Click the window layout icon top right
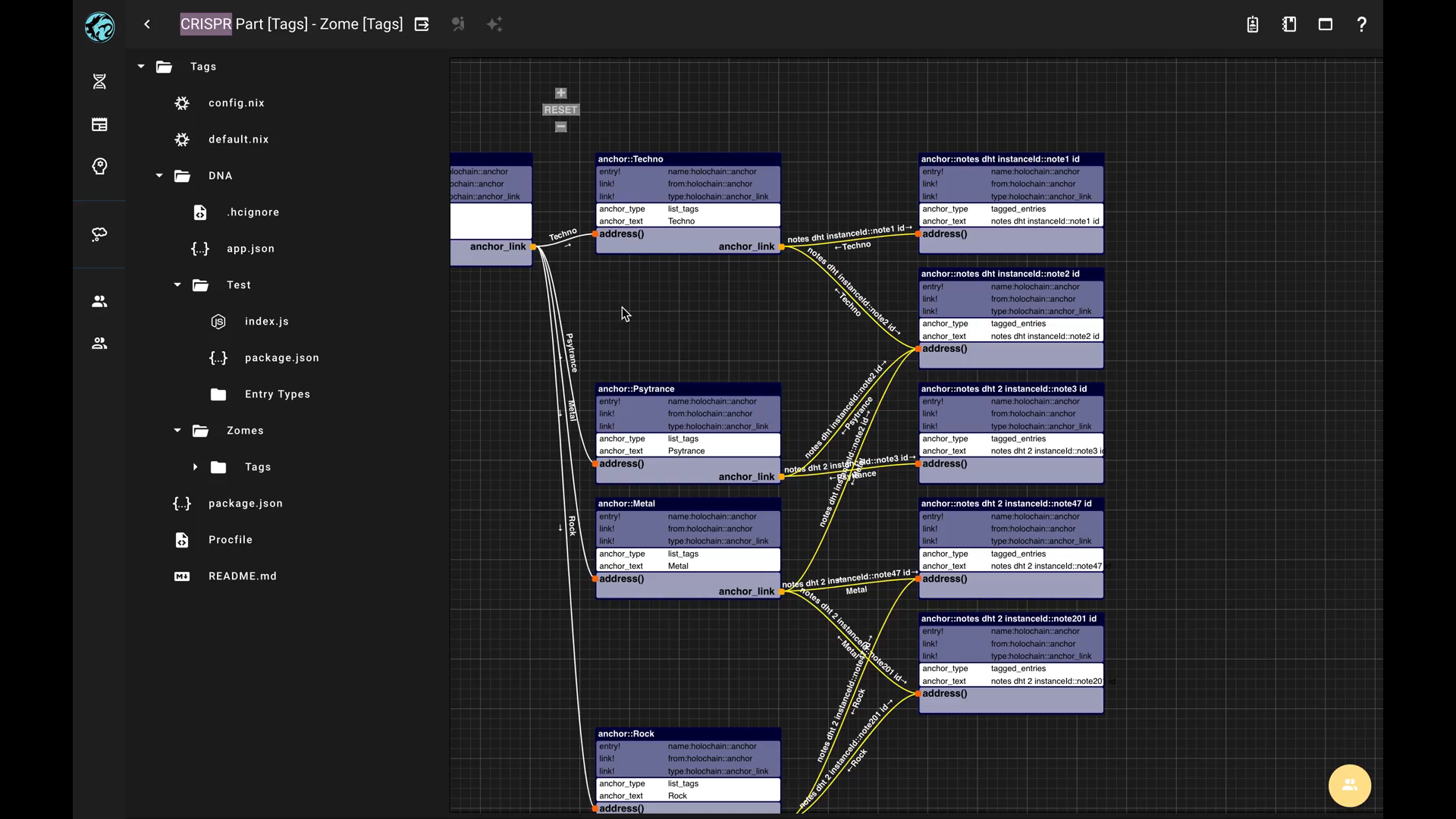The width and height of the screenshot is (1456, 819). click(x=1325, y=24)
